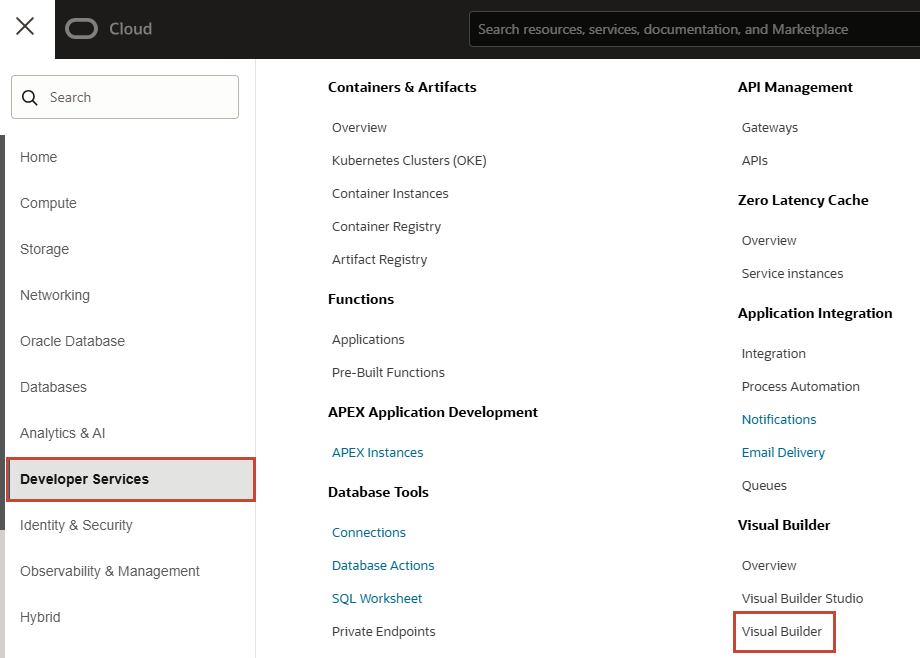This screenshot has height=658, width=920.
Task: Open the Storage menu category
Action: 45,249
